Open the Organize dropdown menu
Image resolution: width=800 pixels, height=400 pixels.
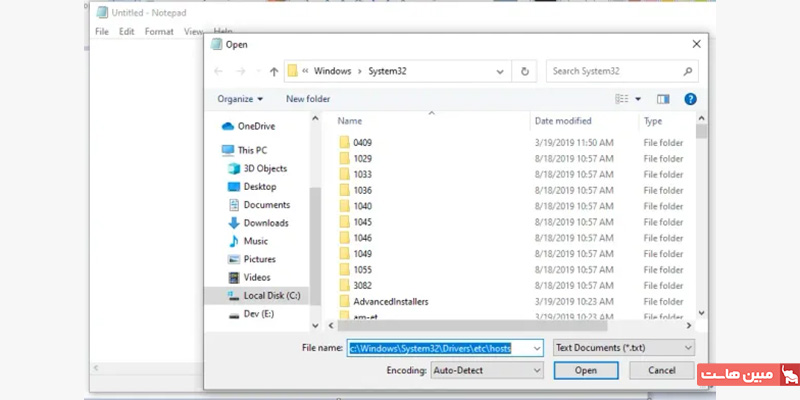(240, 99)
